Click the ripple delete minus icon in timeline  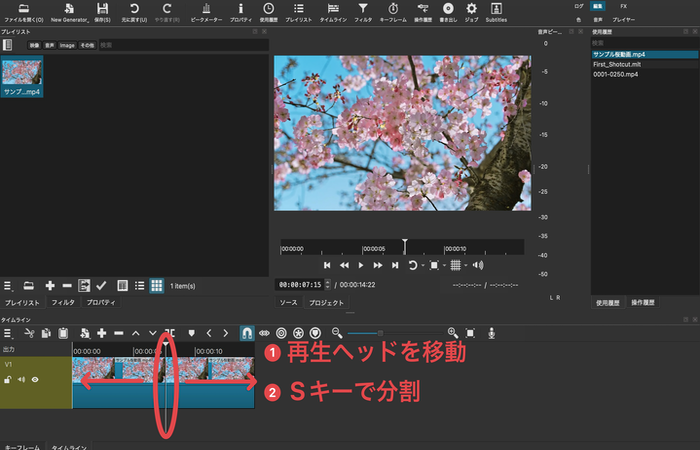[118, 332]
